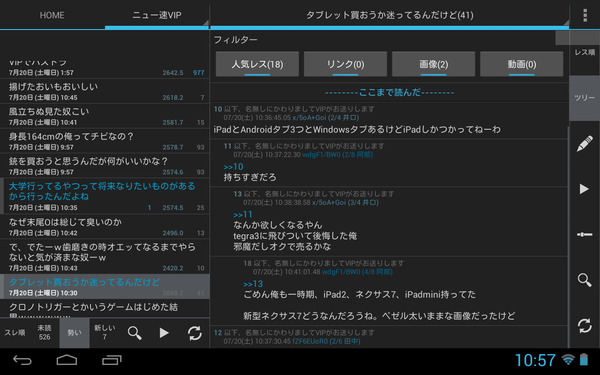This screenshot has width=600, height=375.
Task: Tap play icon in thread list toolbar
Action: 164,333
